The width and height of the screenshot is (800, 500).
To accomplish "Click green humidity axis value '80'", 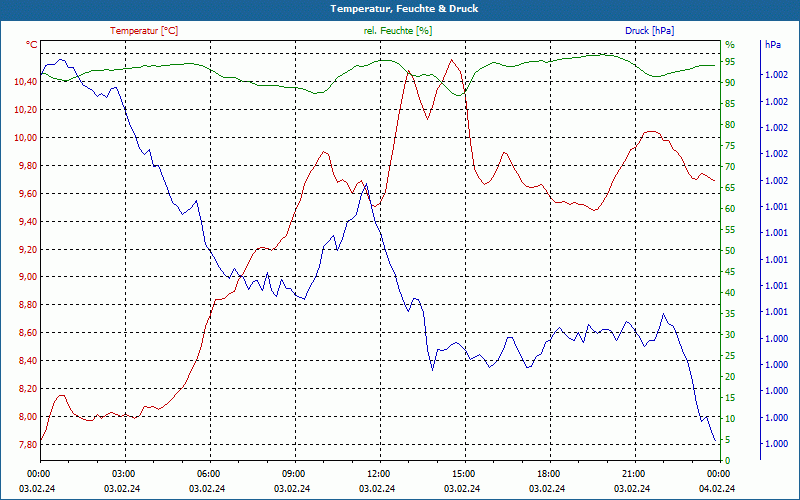I will coord(730,125).
